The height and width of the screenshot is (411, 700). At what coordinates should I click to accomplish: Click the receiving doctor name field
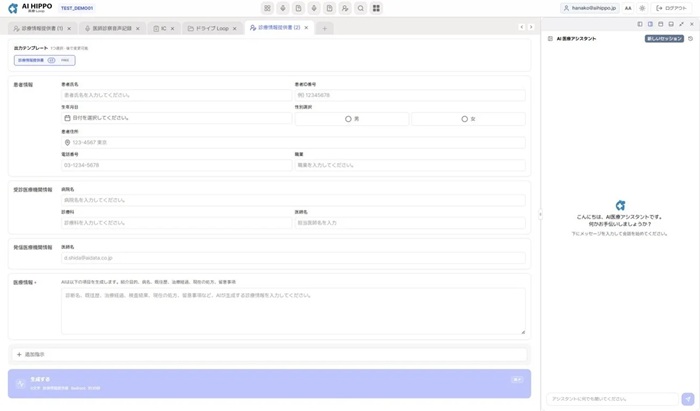pos(410,223)
